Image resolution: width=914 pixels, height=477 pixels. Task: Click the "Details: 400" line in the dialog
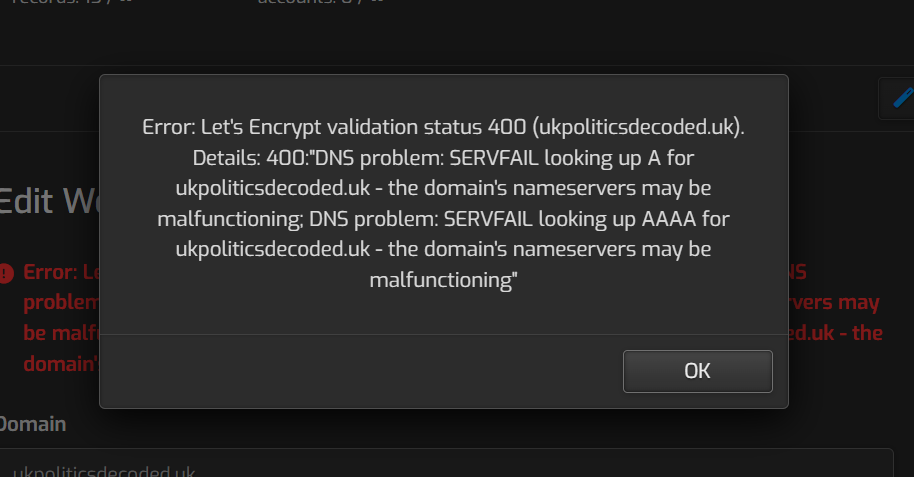[443, 158]
